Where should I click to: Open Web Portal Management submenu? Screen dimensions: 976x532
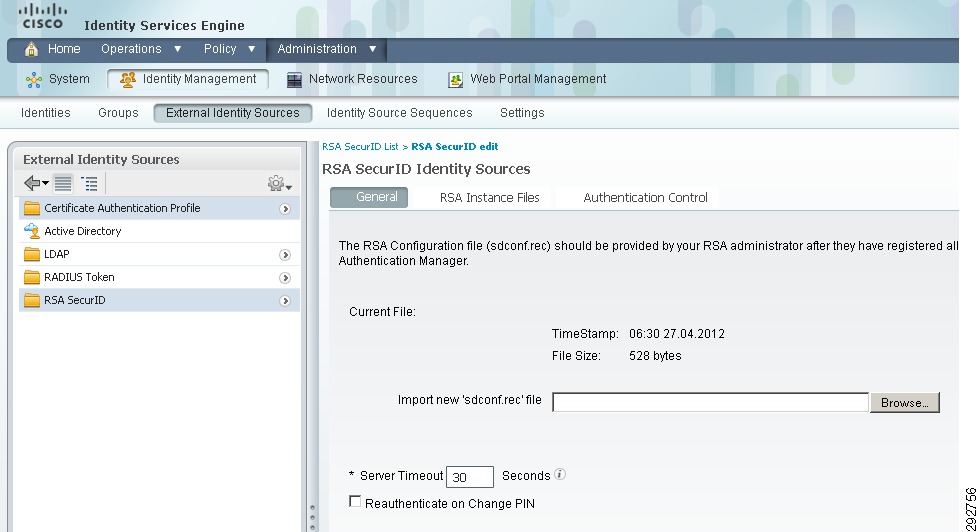[x=538, y=79]
